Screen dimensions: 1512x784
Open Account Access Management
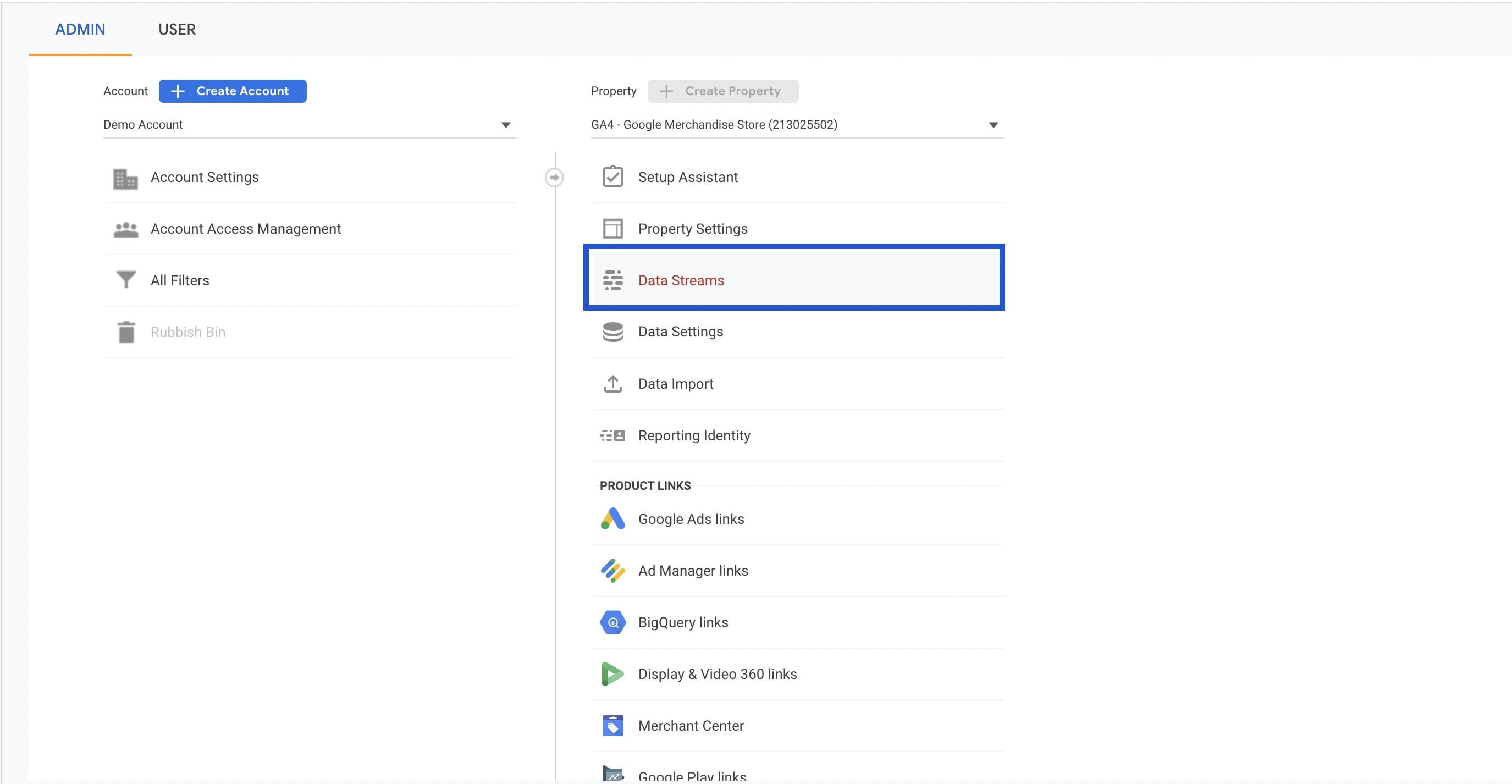311,229
